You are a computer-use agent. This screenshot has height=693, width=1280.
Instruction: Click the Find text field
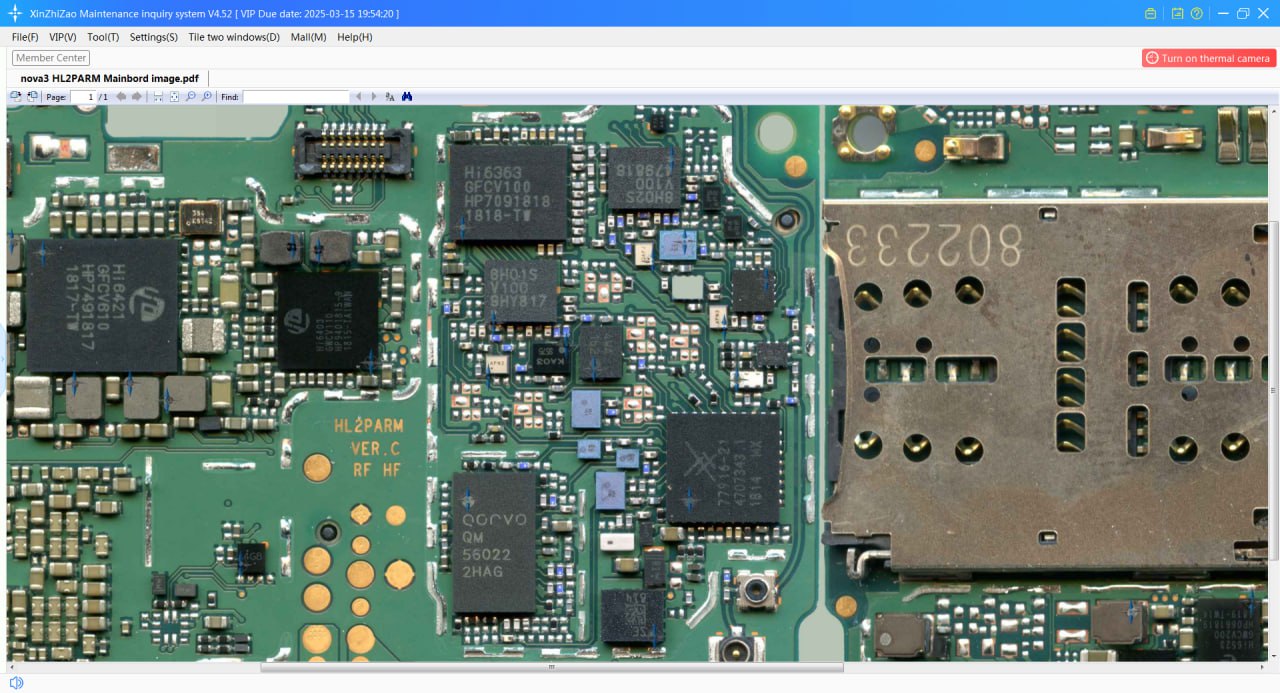pos(296,97)
